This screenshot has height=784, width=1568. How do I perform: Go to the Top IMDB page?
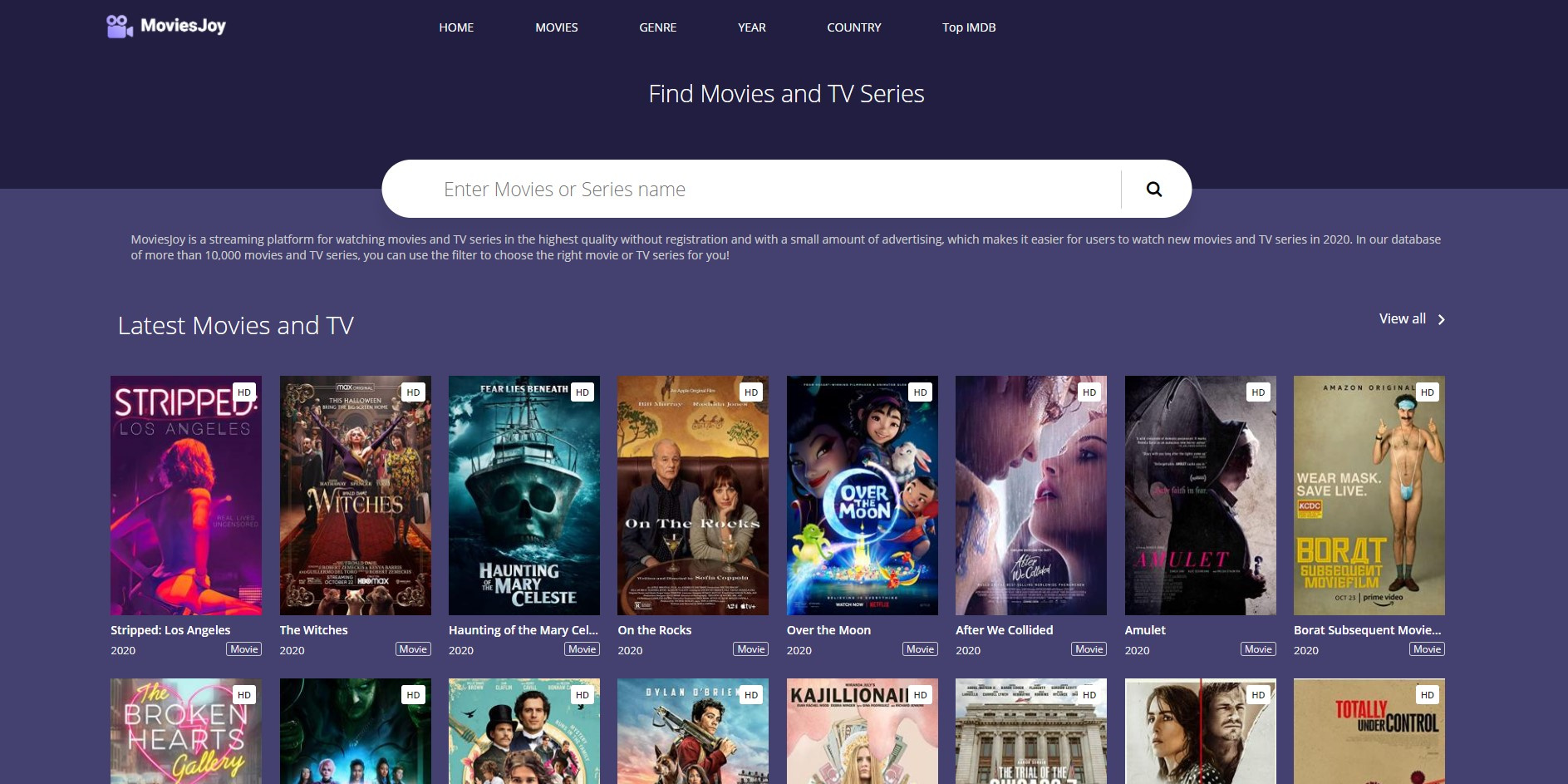coord(969,27)
